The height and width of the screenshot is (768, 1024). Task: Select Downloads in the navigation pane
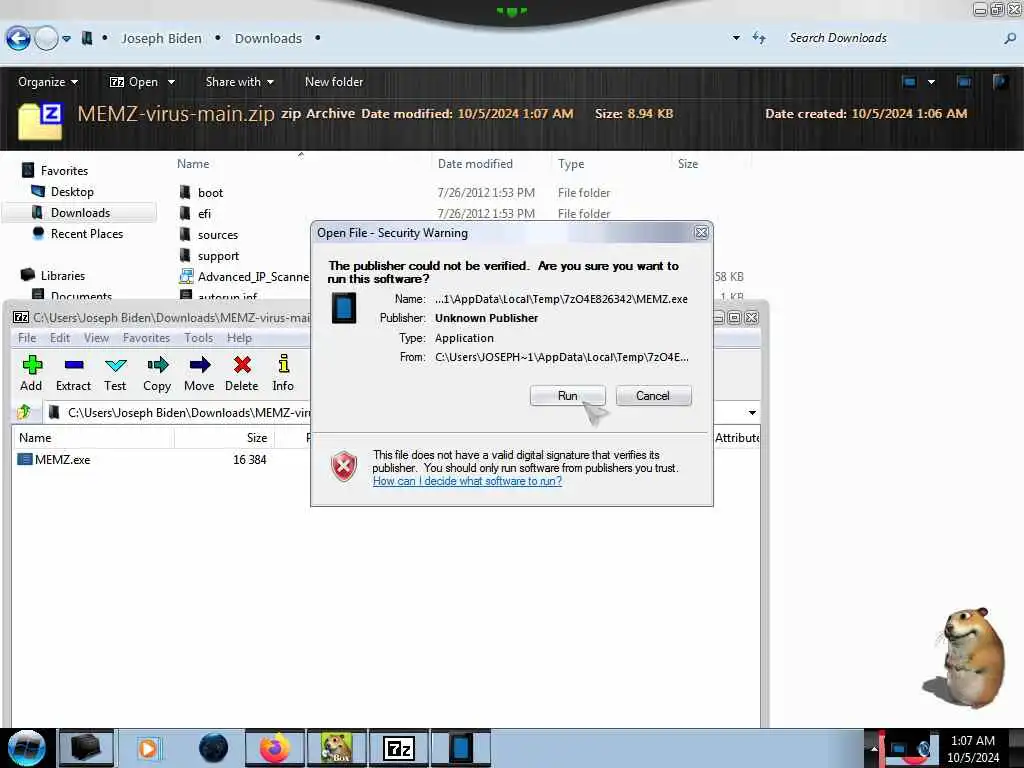80,213
